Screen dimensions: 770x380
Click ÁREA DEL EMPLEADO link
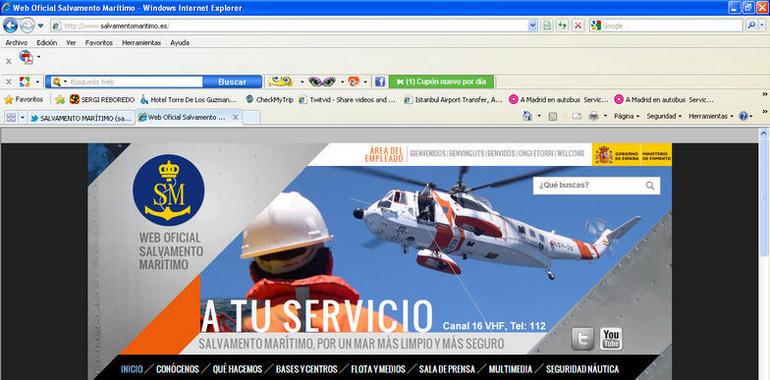click(384, 155)
